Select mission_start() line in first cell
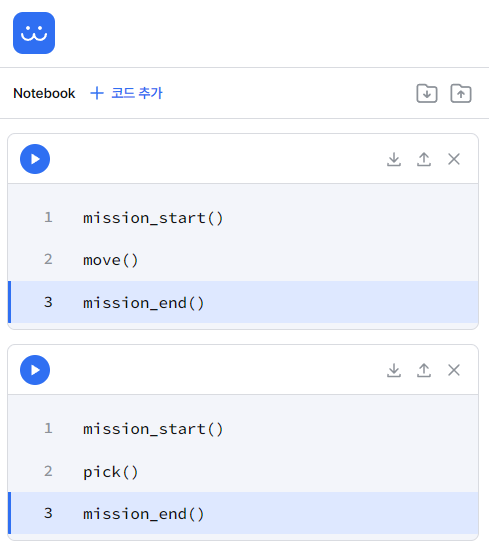The width and height of the screenshot is (489, 547). click(243, 218)
